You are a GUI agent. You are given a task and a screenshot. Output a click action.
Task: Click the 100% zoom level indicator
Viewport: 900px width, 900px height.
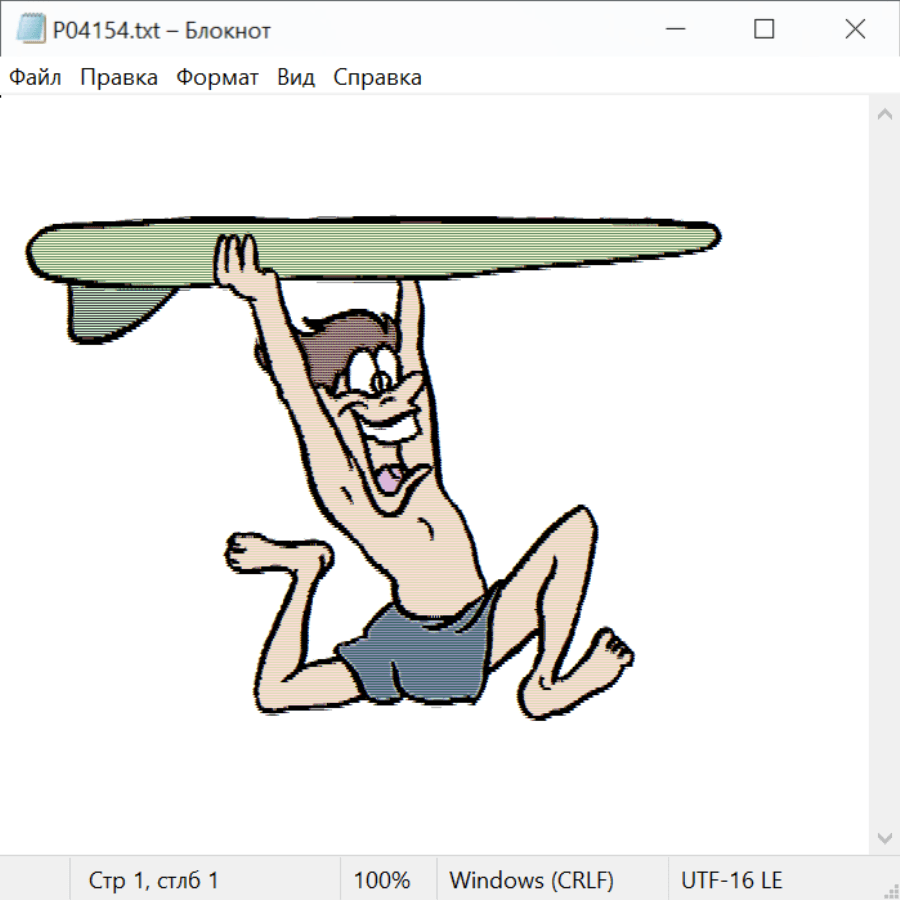[x=382, y=881]
